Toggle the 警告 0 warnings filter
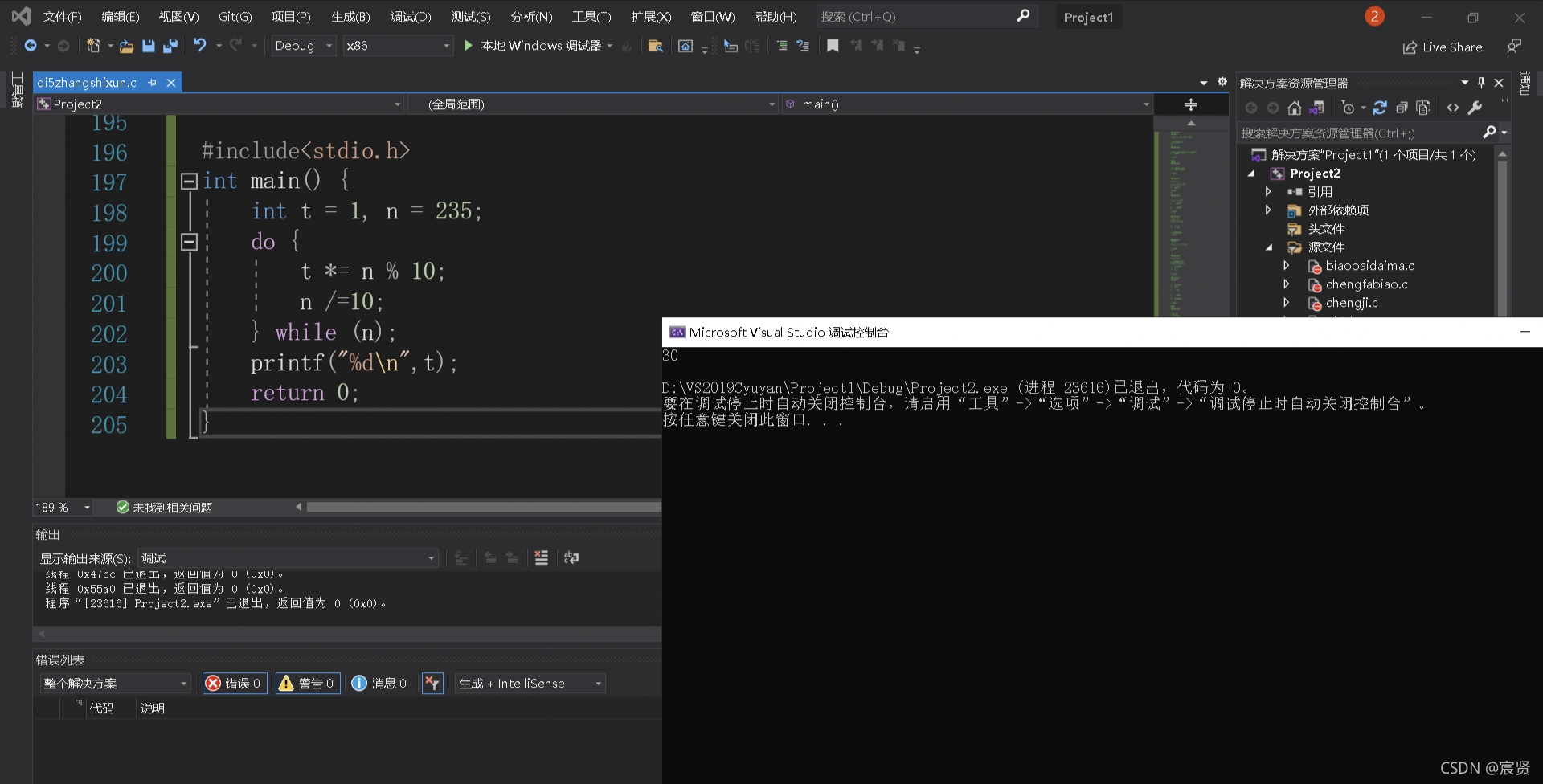This screenshot has height=784, width=1543. pyautogui.click(x=308, y=684)
